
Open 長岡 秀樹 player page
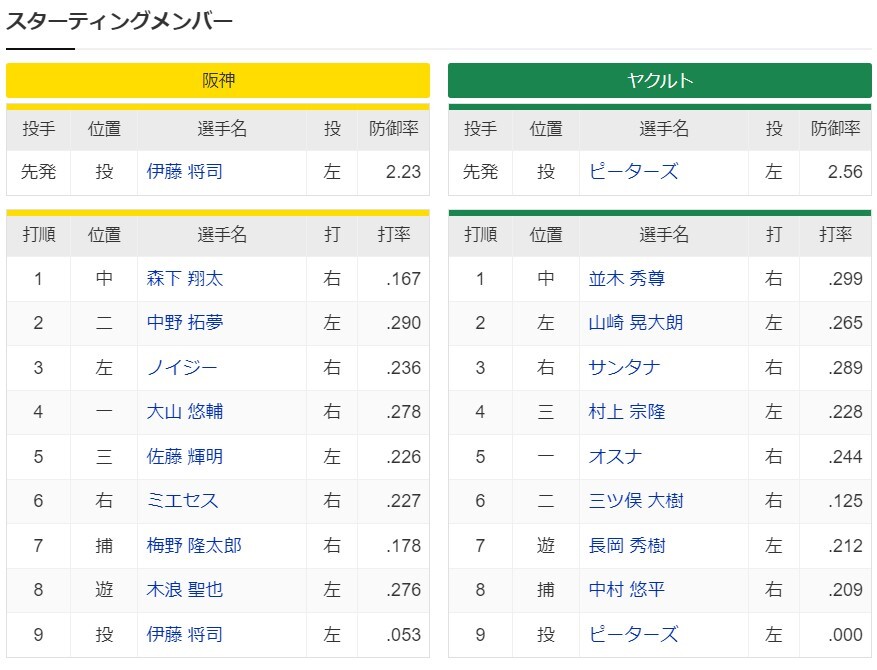point(627,545)
